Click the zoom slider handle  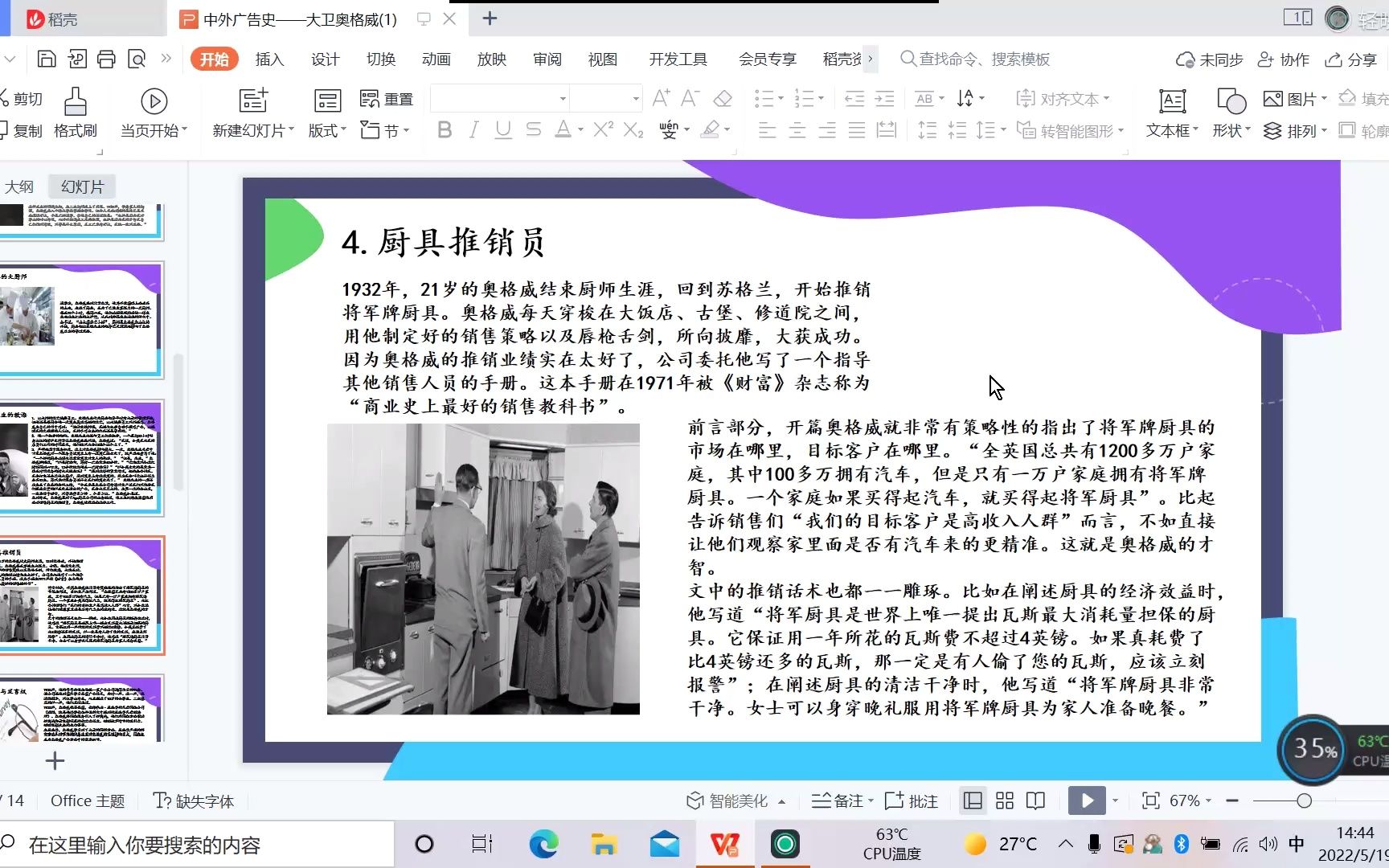(1304, 800)
